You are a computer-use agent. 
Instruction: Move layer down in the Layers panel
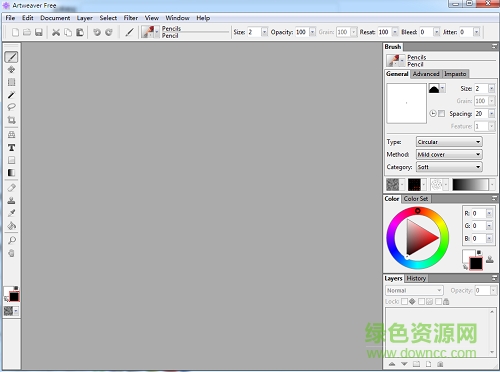pos(404,364)
